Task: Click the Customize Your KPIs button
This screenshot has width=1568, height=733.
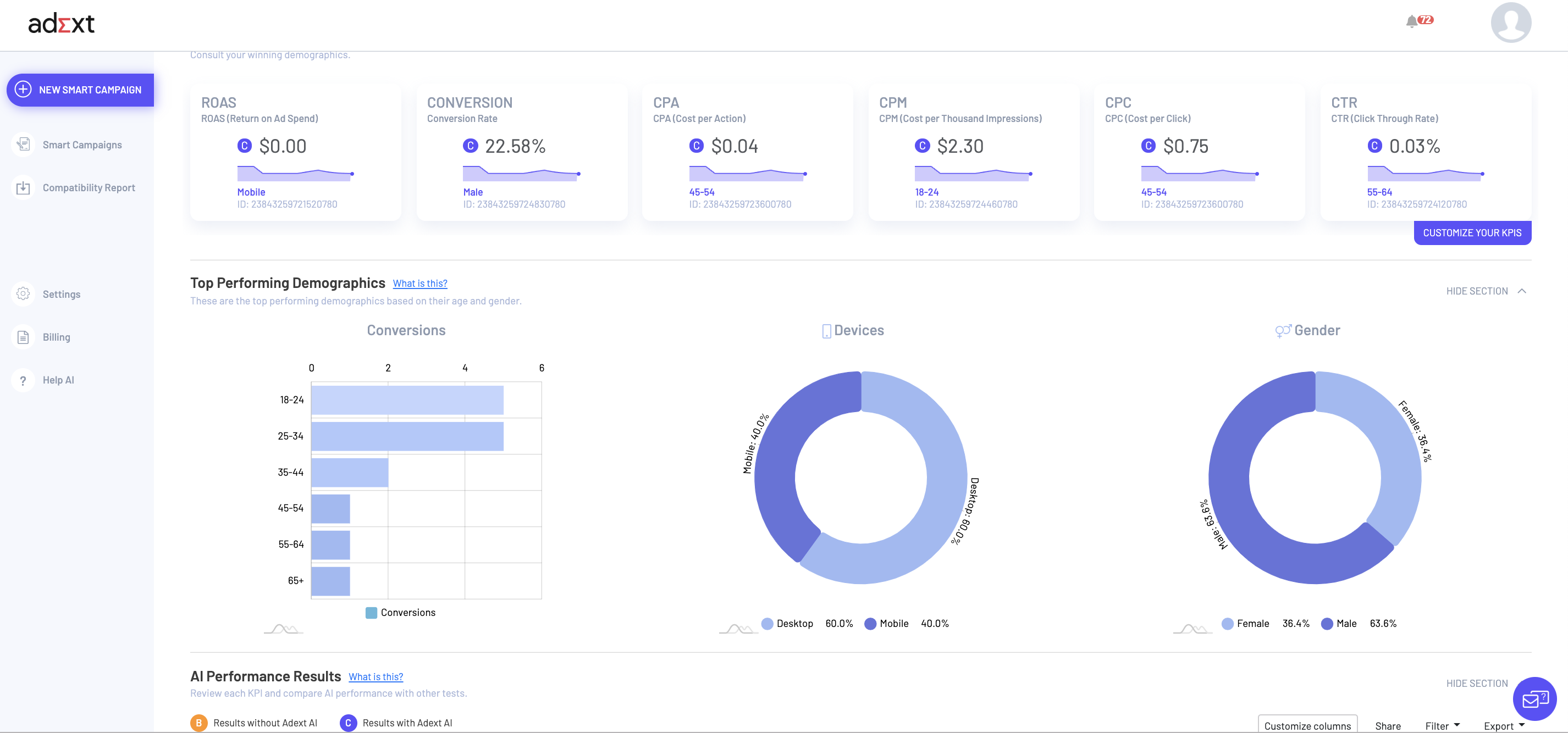Action: click(x=1472, y=233)
